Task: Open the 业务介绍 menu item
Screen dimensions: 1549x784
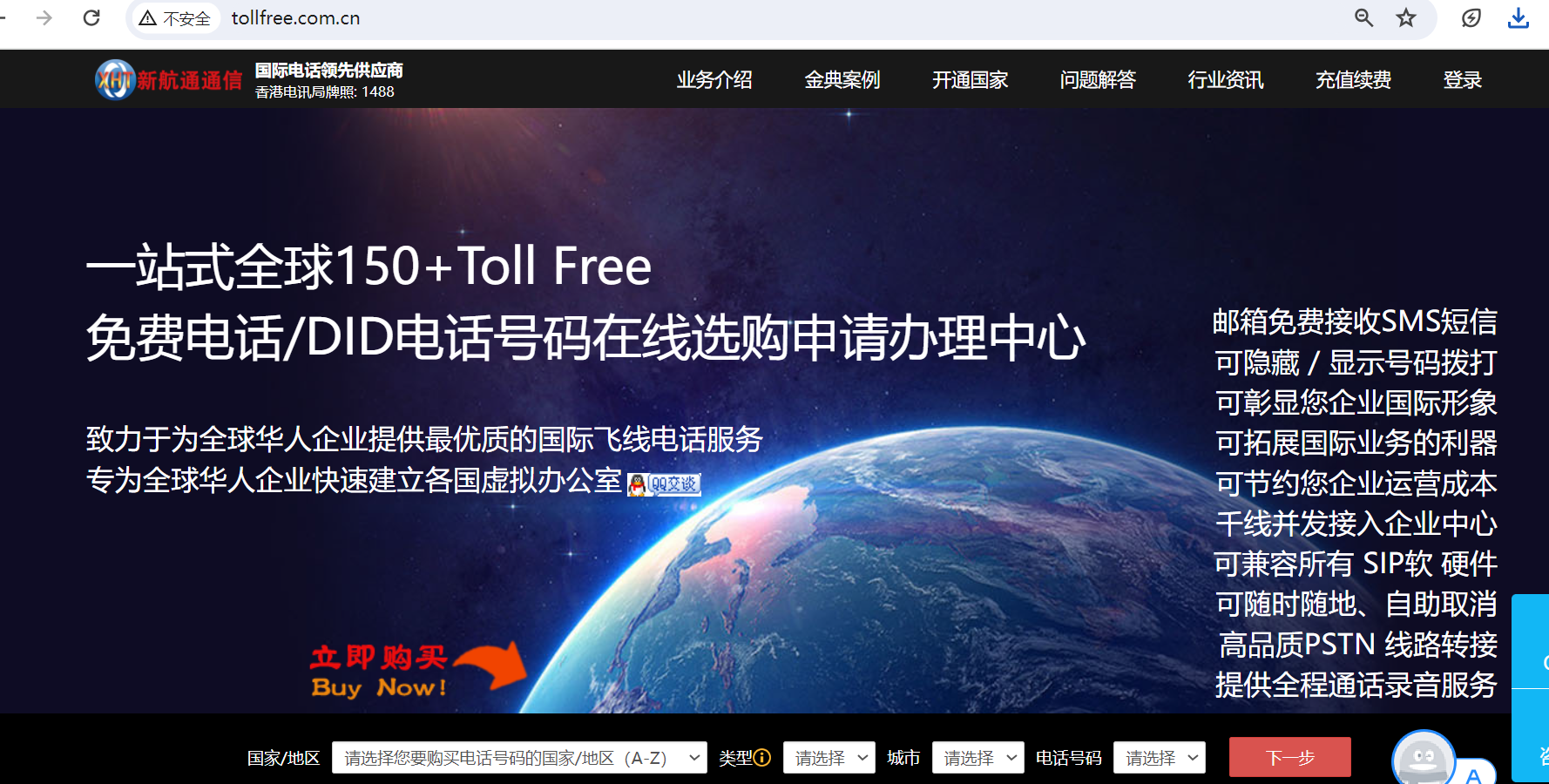Action: pyautogui.click(x=714, y=80)
